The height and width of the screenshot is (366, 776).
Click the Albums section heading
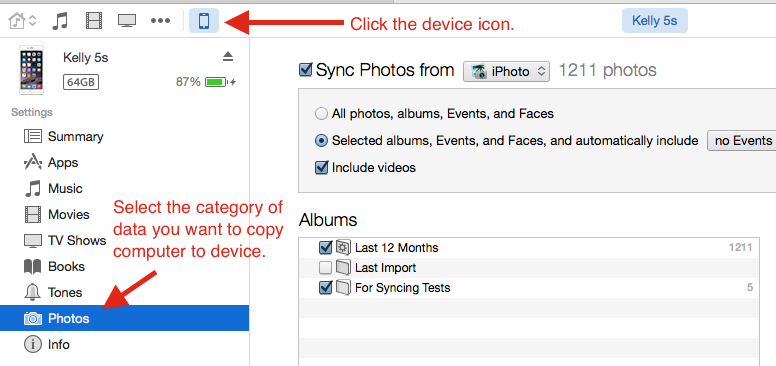click(328, 220)
